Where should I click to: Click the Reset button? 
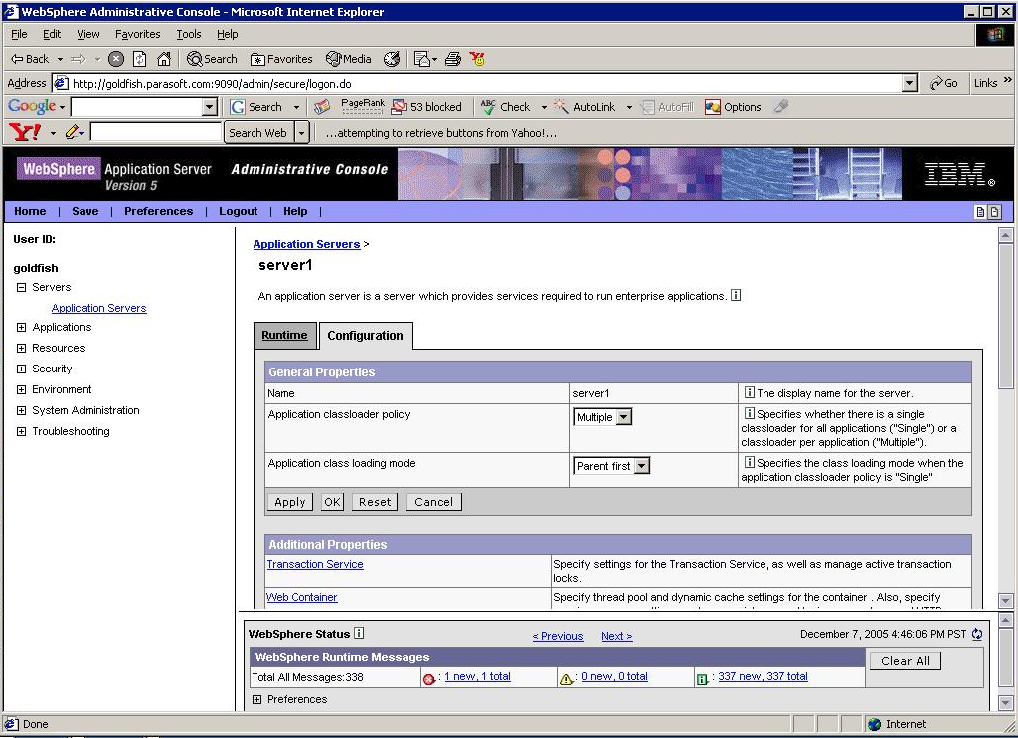pos(375,502)
